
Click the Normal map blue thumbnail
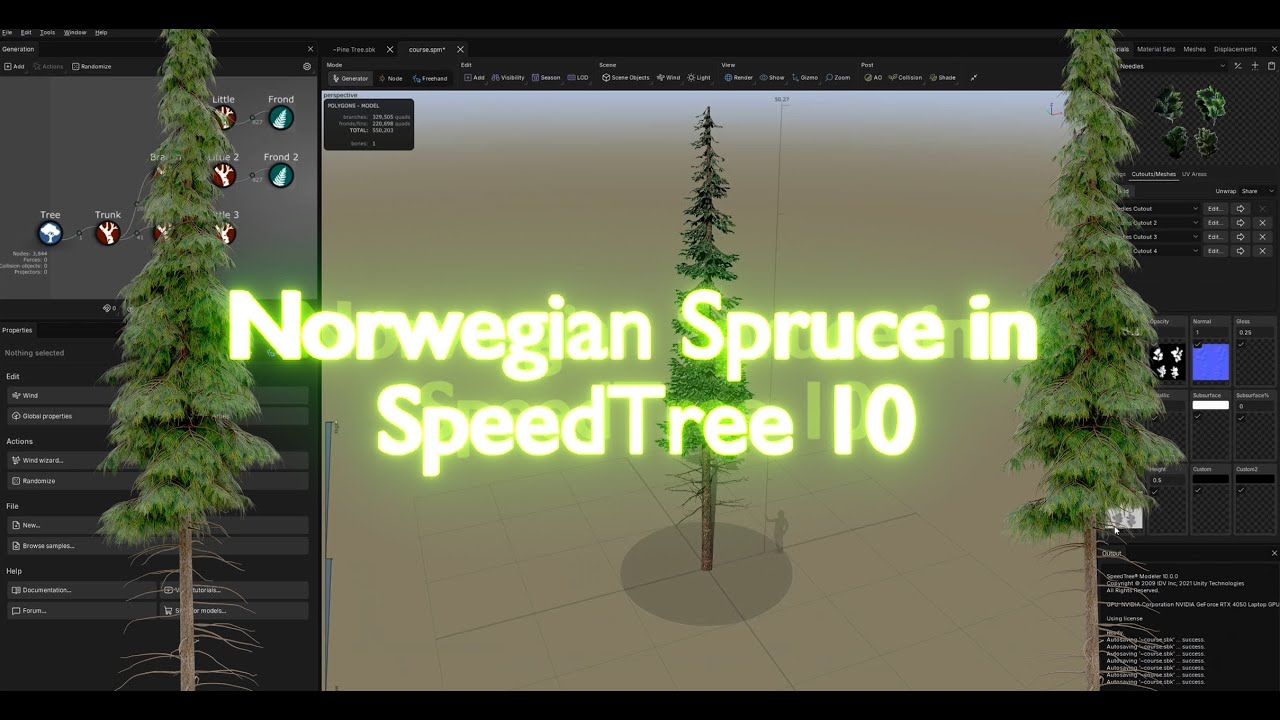pos(1210,362)
